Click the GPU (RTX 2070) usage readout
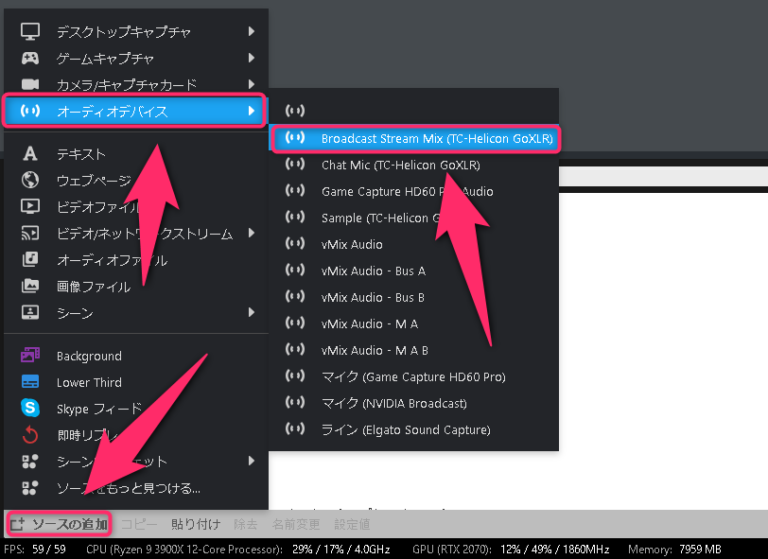Screen dimensions: 768x559 (x=511, y=549)
